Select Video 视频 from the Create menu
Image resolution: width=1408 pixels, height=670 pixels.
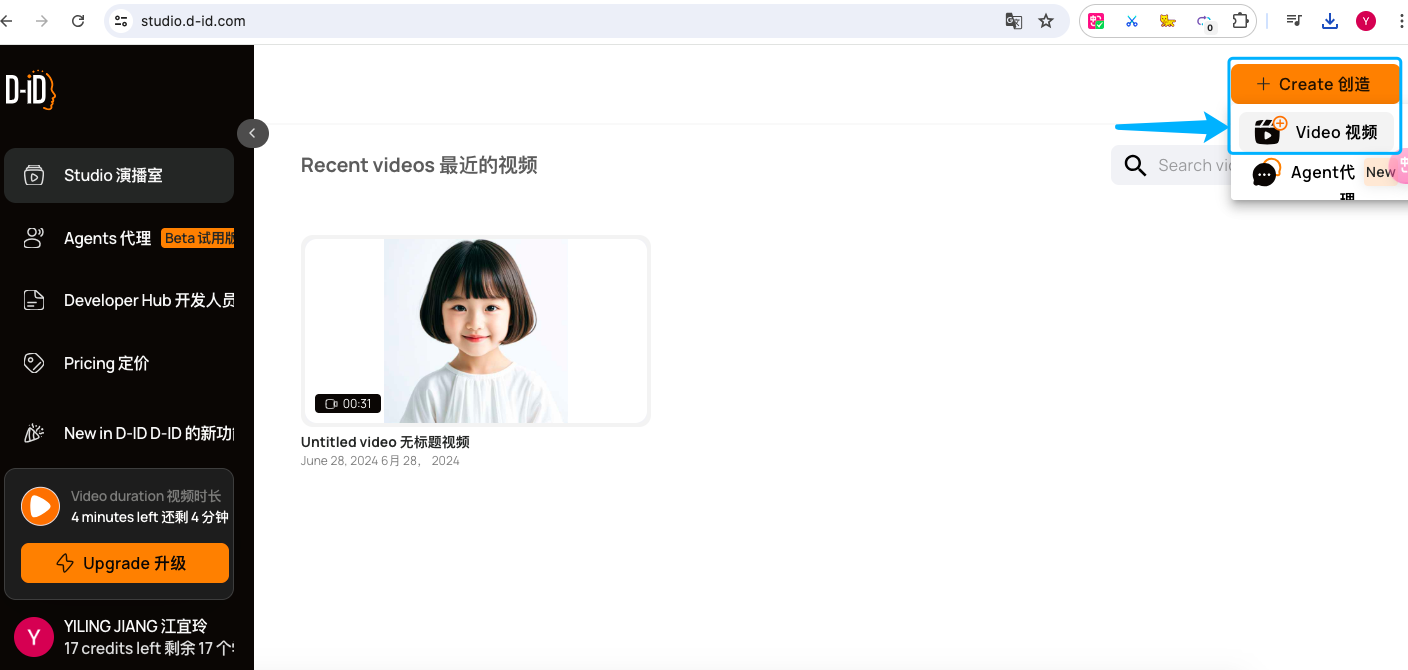point(1316,132)
